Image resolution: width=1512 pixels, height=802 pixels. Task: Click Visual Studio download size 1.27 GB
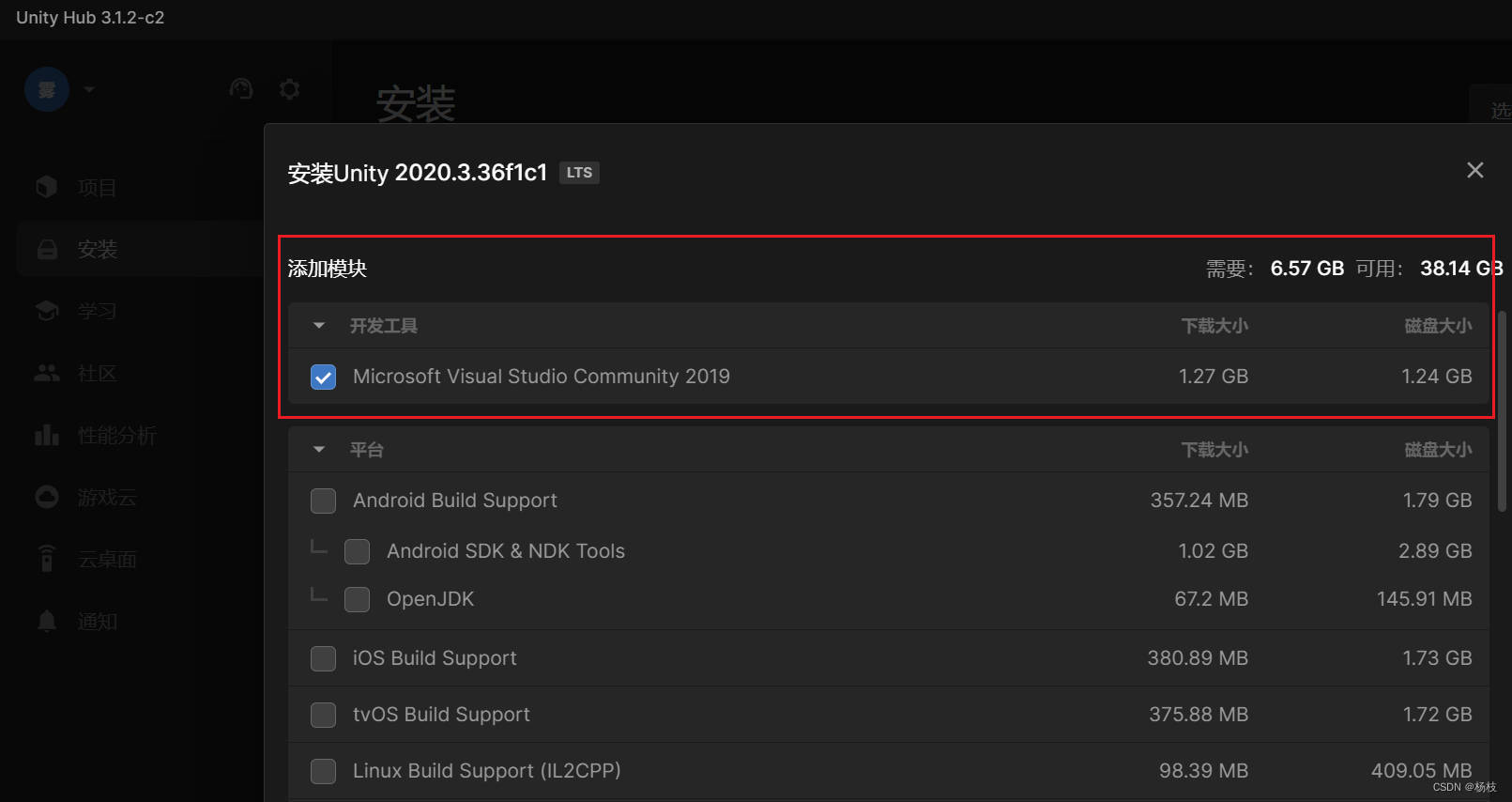pos(1214,377)
